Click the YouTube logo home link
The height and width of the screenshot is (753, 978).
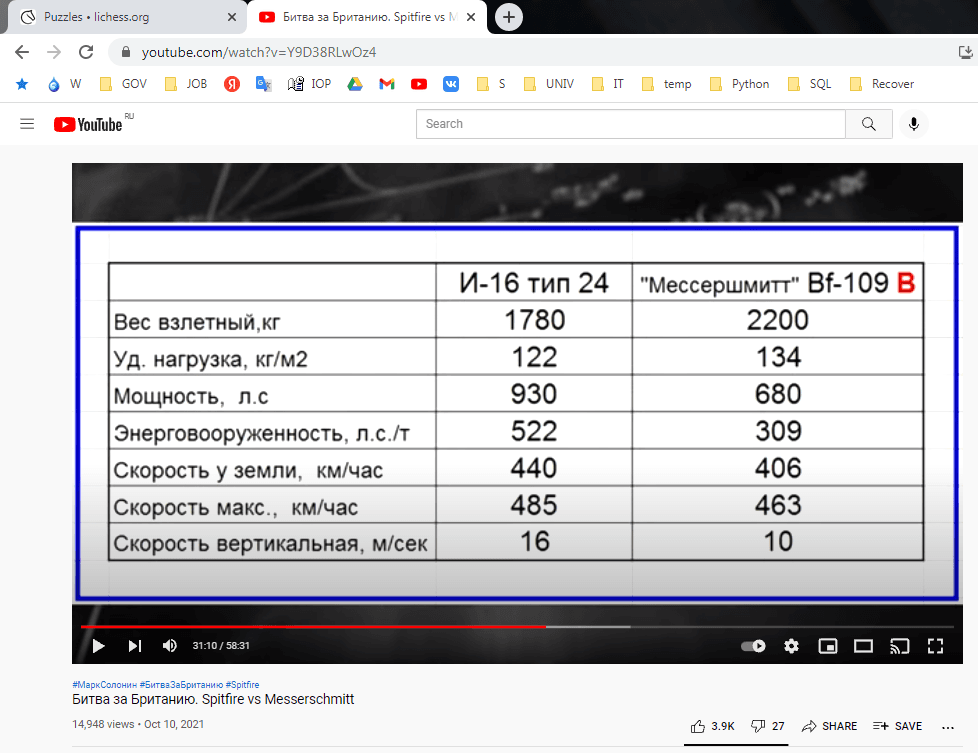click(90, 124)
